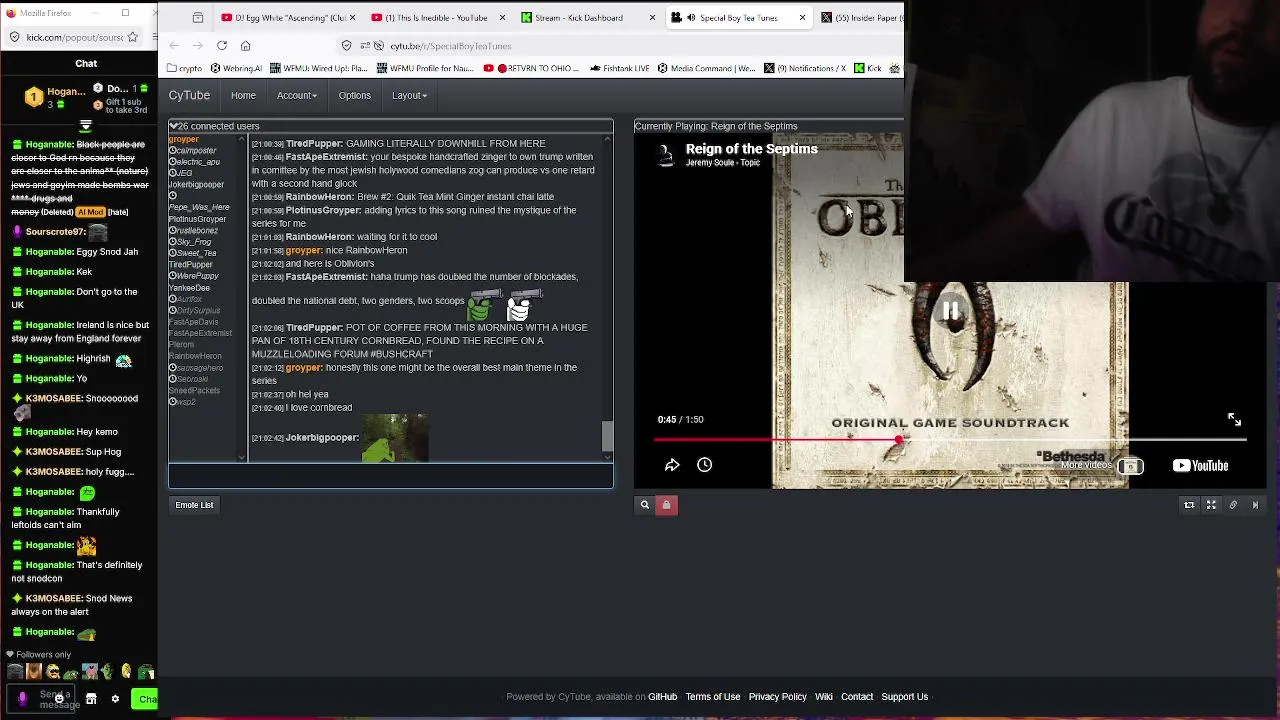The height and width of the screenshot is (720, 1280).
Task: Click the Watch later clock icon
Action: (704, 465)
